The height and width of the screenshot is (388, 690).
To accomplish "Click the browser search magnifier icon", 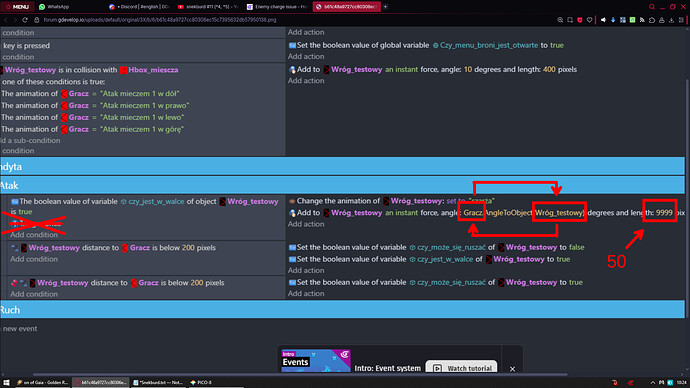I will [652, 7].
